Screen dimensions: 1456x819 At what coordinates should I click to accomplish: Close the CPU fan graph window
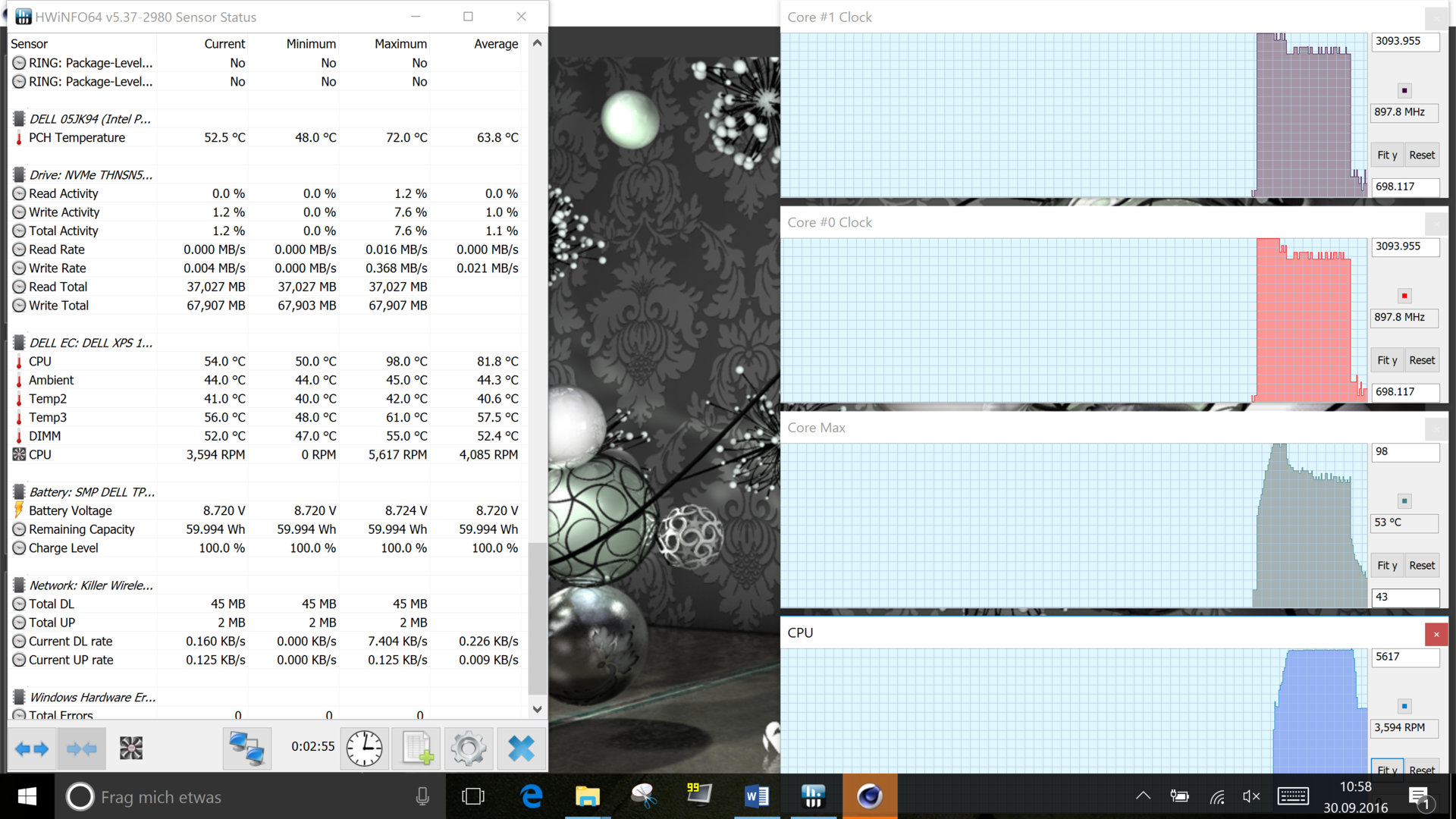1436,634
